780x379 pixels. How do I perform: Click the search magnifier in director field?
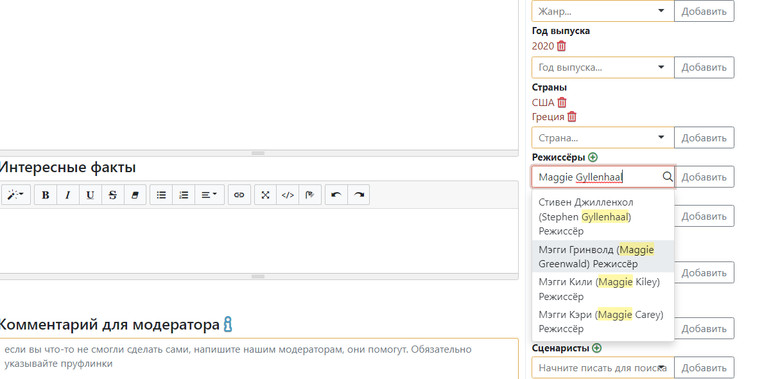[x=667, y=177]
